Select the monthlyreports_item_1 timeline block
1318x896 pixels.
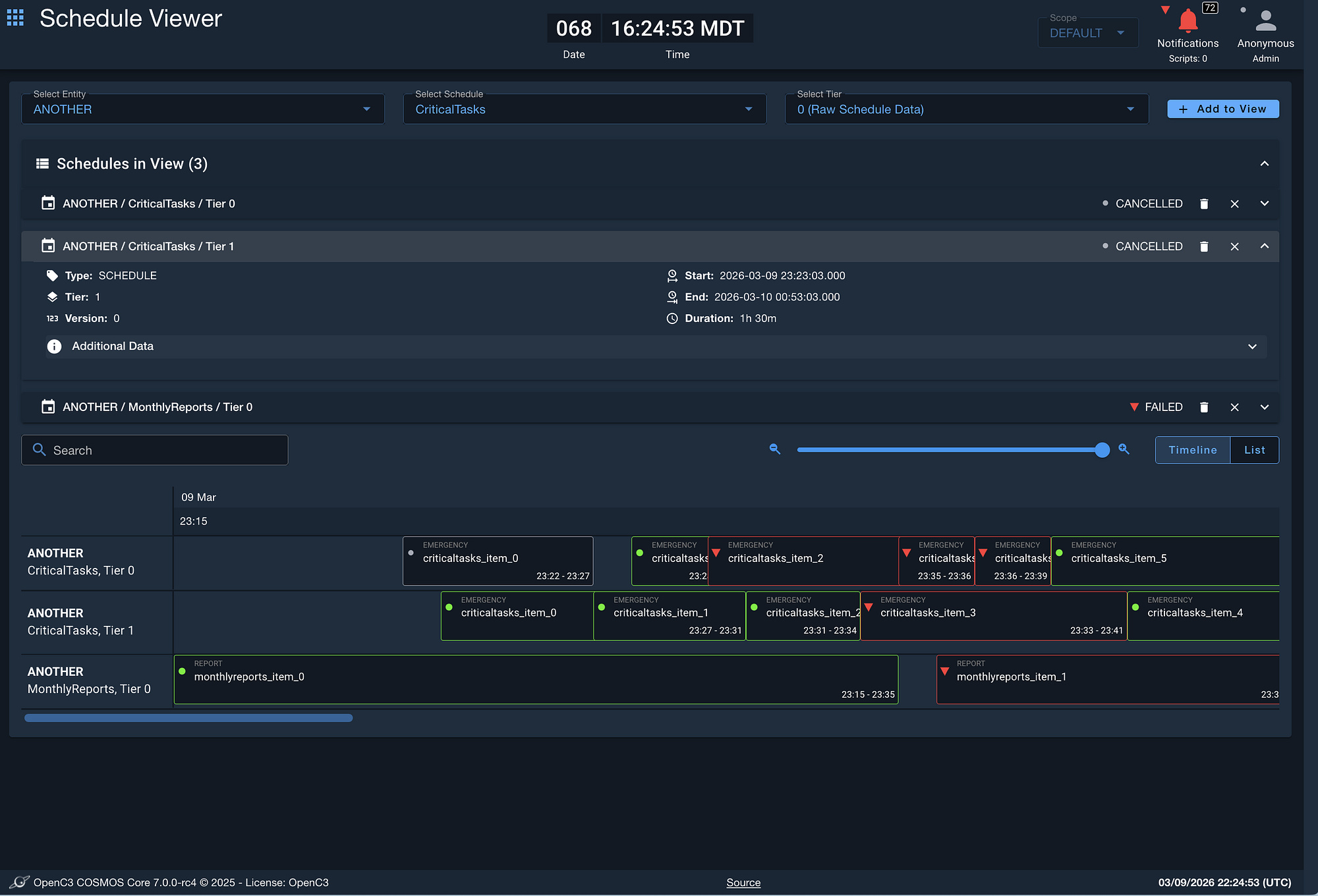pos(1108,679)
